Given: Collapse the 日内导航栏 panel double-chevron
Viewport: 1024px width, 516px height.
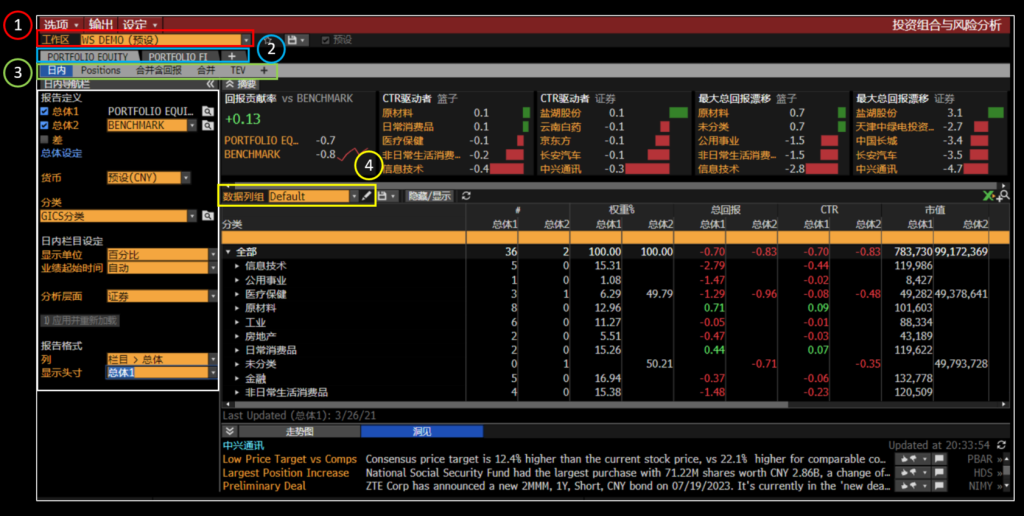Looking at the screenshot, I should pyautogui.click(x=210, y=84).
